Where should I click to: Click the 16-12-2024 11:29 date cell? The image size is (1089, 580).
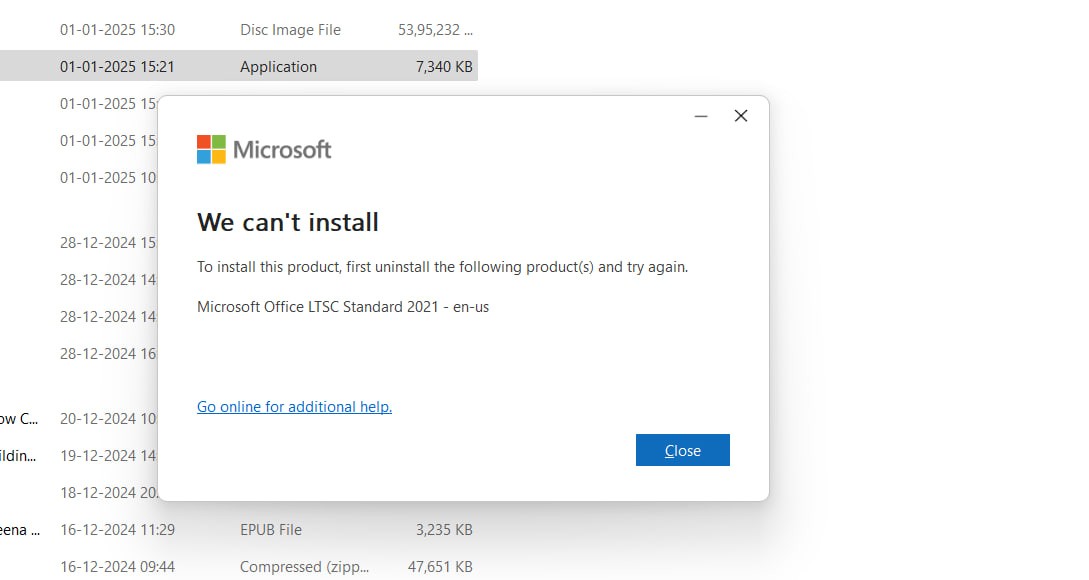[117, 530]
